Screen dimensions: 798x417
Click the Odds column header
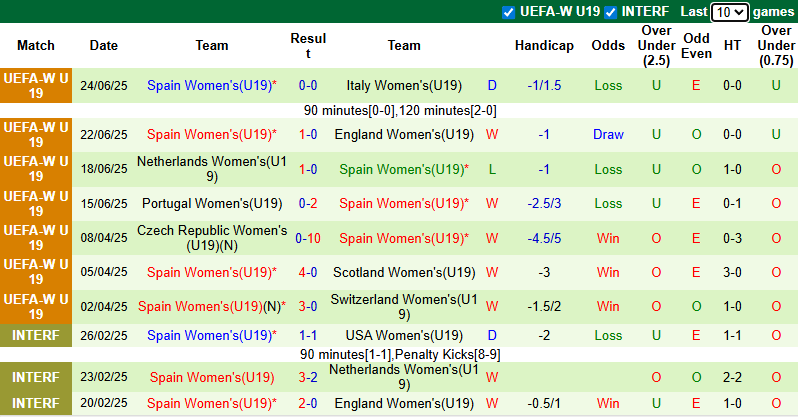[x=608, y=46]
